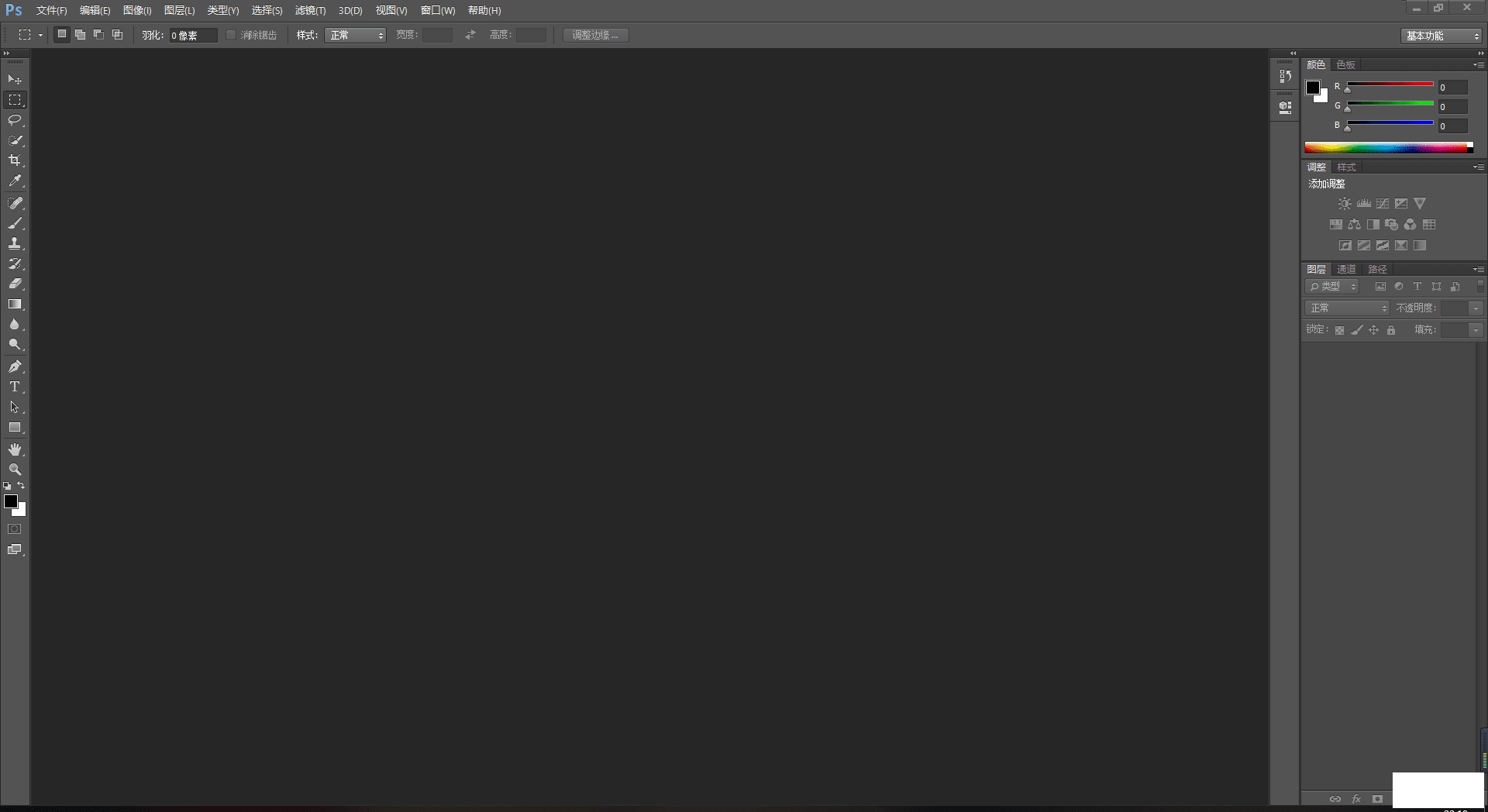The height and width of the screenshot is (812, 1488).
Task: Select the Blur tool
Action: 15,325
